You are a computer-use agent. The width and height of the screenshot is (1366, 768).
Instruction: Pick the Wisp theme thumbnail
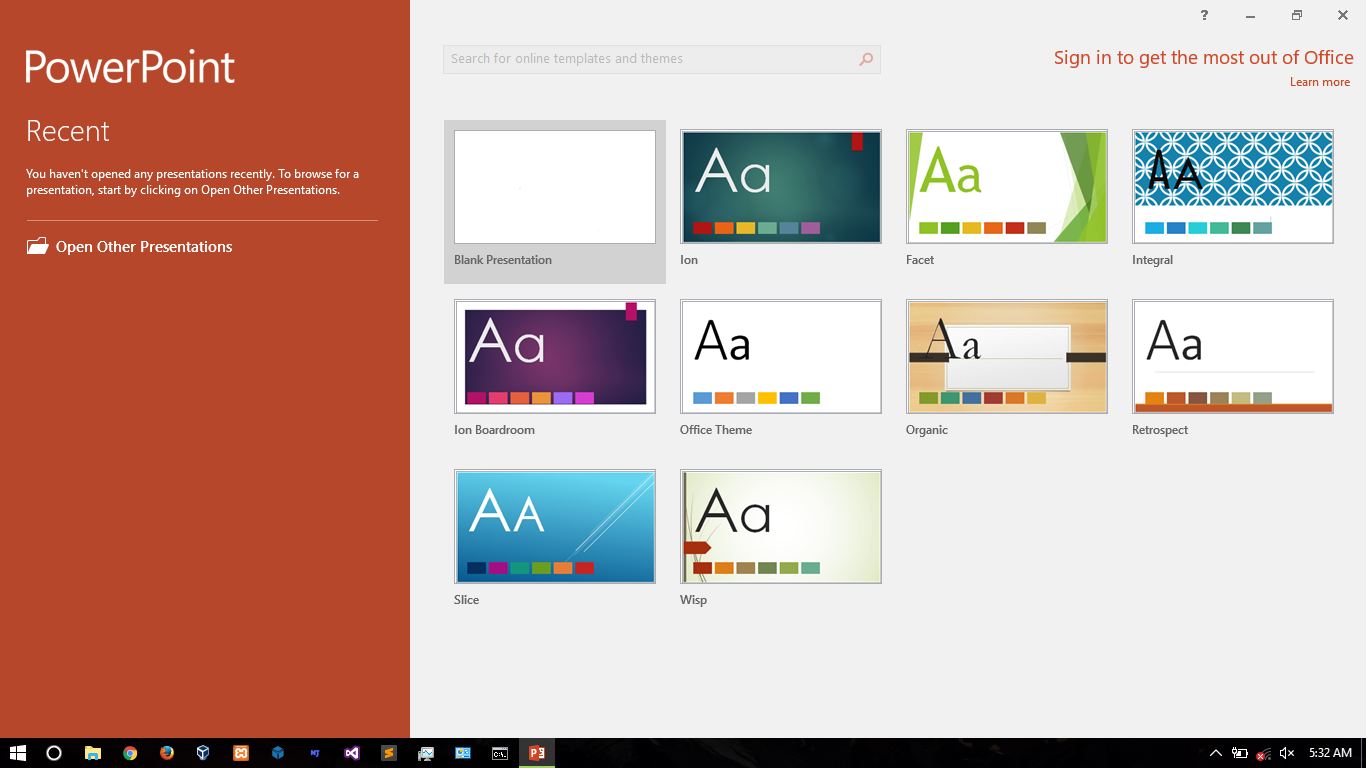point(781,527)
